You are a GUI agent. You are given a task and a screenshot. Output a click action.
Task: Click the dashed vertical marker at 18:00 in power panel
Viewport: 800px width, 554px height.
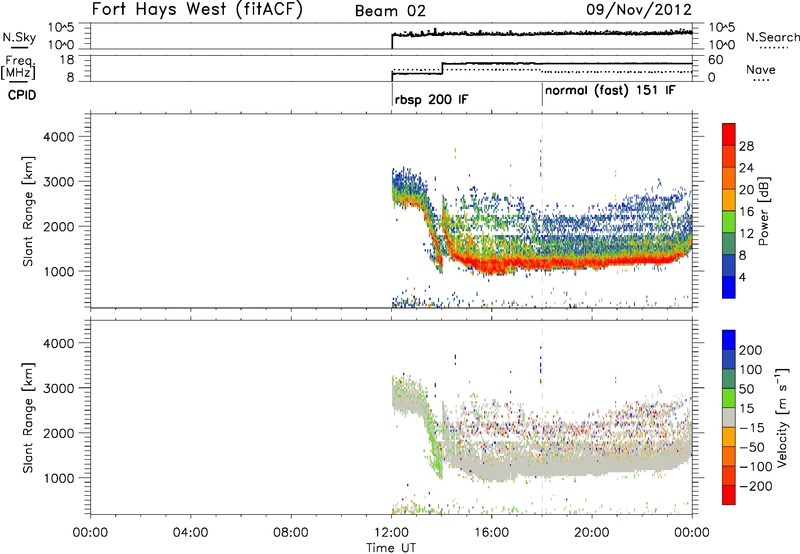click(x=542, y=210)
